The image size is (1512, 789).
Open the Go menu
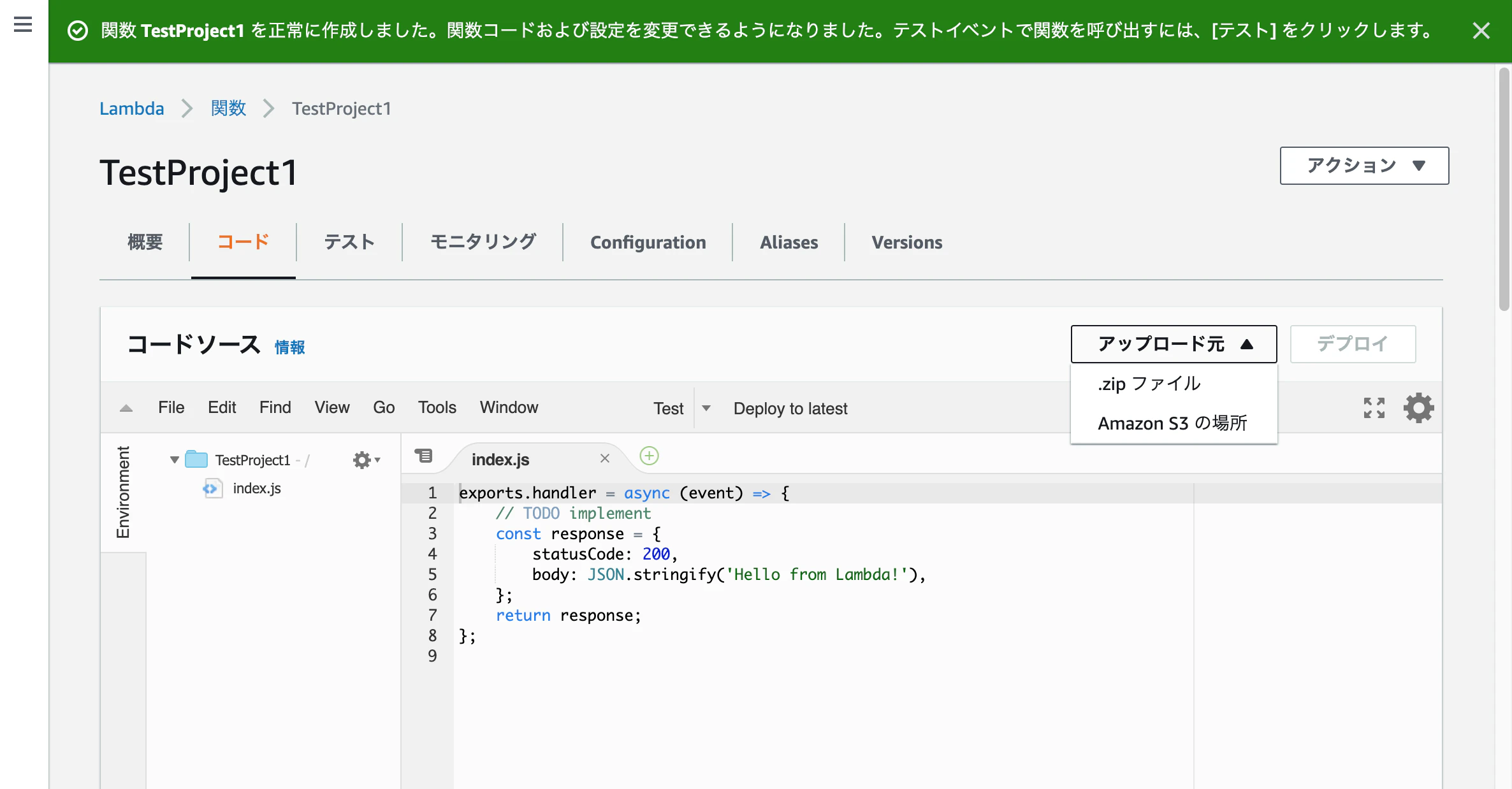(384, 407)
